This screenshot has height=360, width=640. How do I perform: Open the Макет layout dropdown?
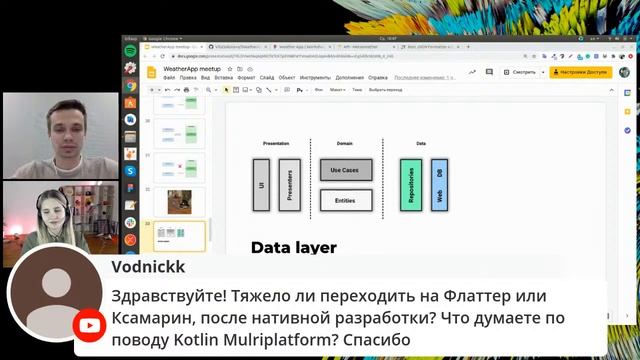click(338, 90)
